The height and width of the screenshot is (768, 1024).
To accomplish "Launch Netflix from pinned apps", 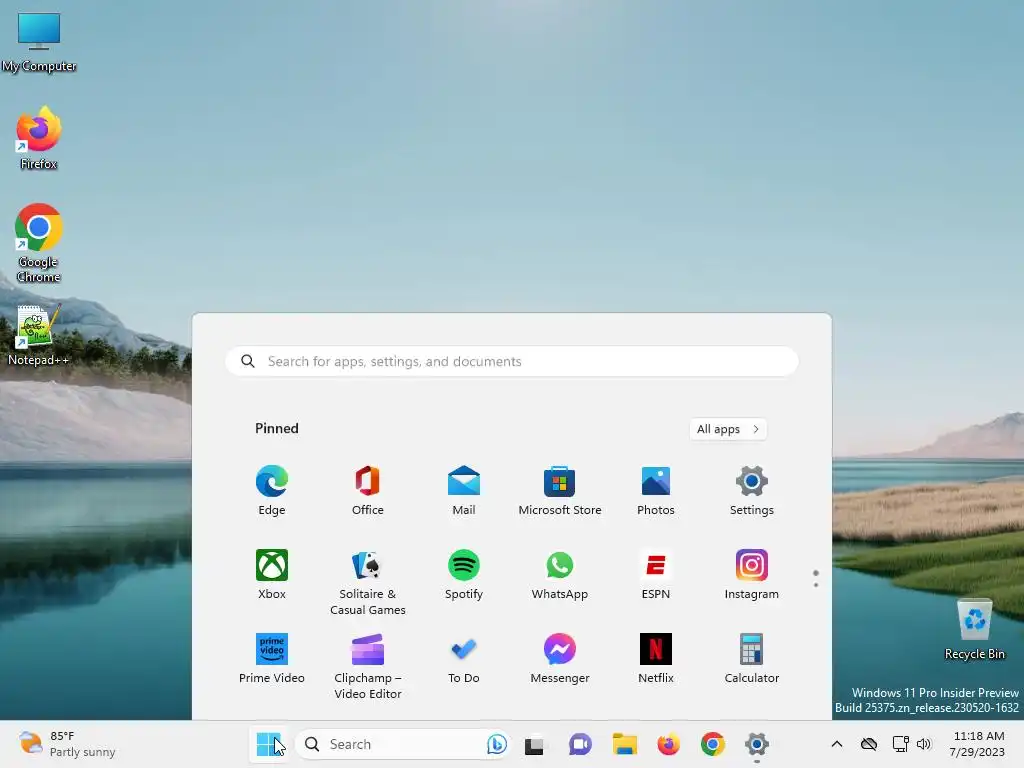I will point(656,658).
